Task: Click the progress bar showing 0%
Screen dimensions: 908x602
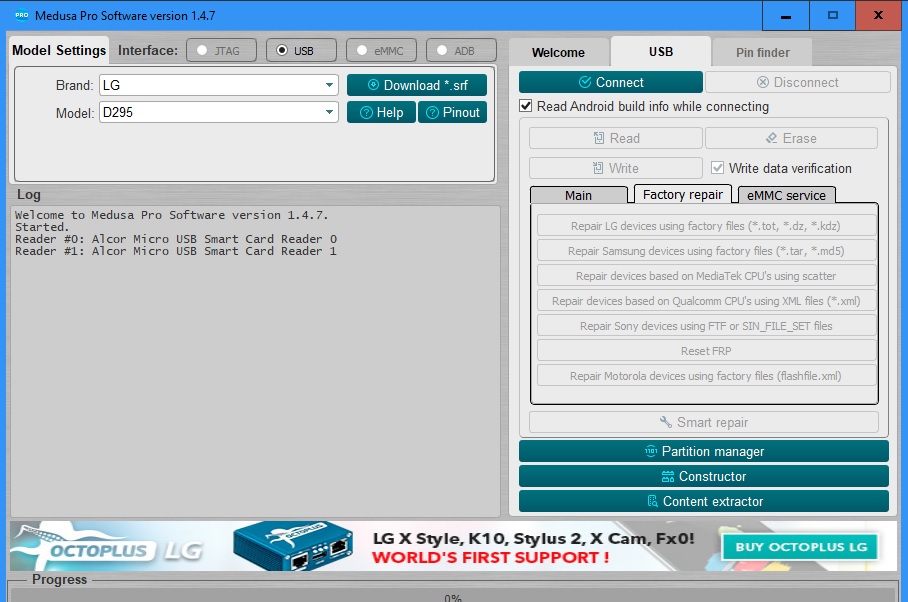Action: [453, 596]
